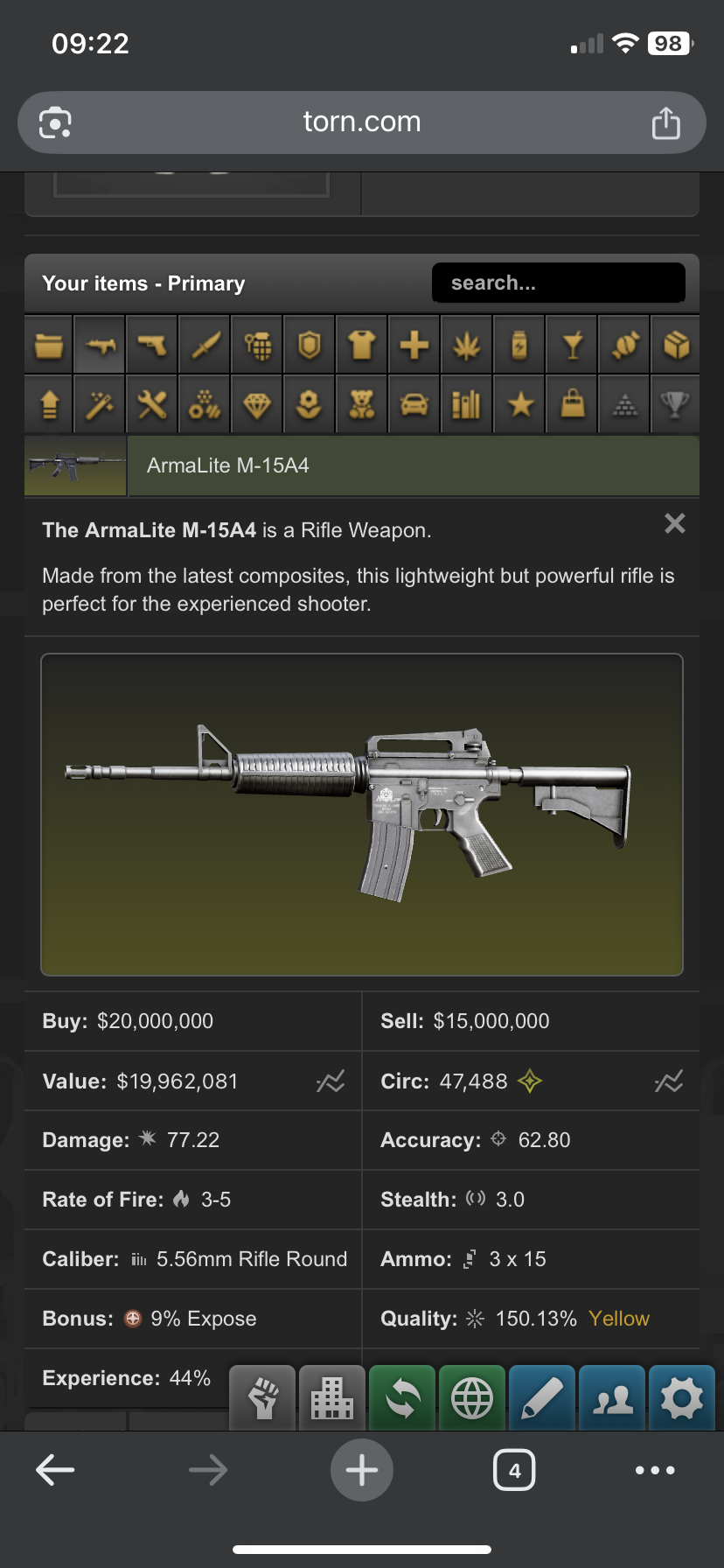Open the Melee knife category
Image resolution: width=724 pixels, height=1568 pixels.
(205, 346)
